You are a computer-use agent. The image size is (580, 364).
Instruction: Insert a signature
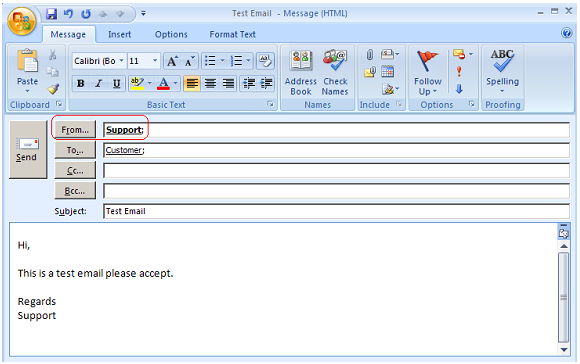(x=390, y=89)
